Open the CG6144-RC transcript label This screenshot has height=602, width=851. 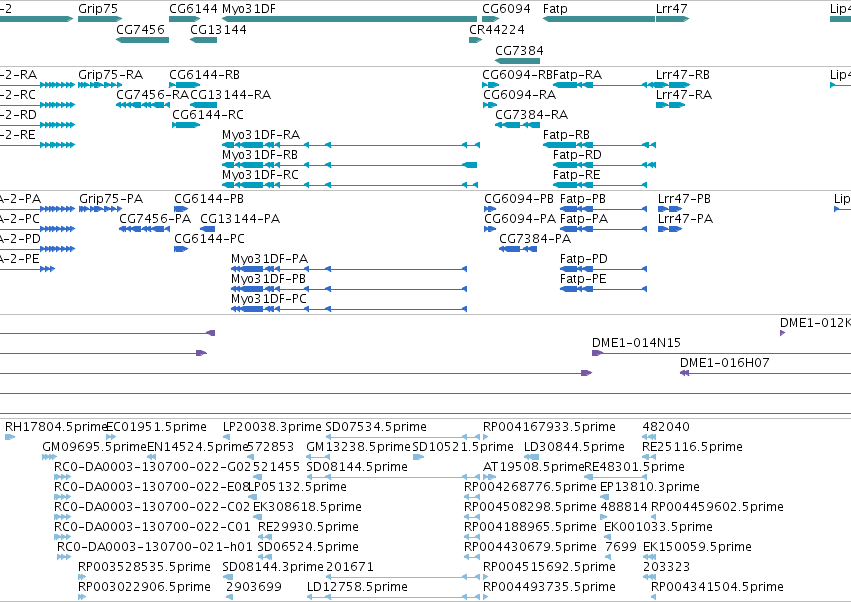208,115
